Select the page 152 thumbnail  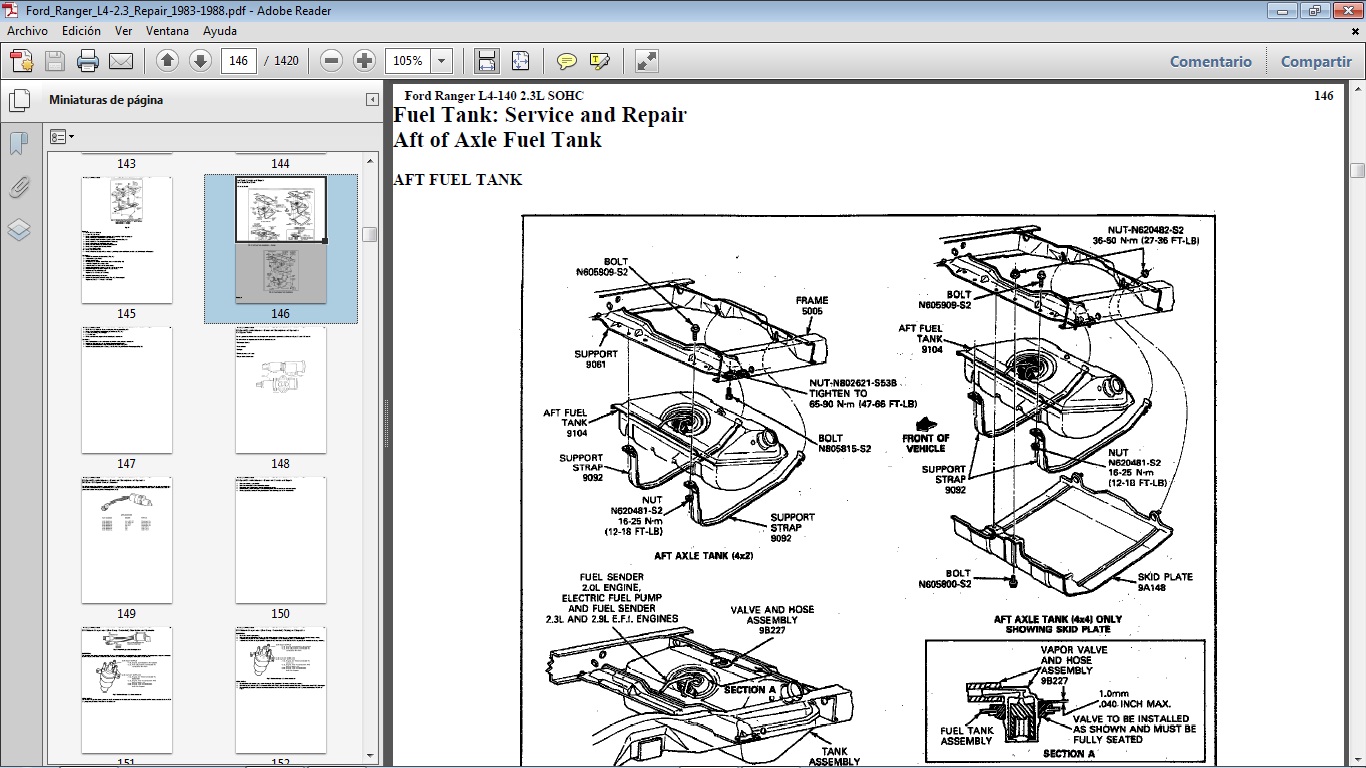coord(281,690)
